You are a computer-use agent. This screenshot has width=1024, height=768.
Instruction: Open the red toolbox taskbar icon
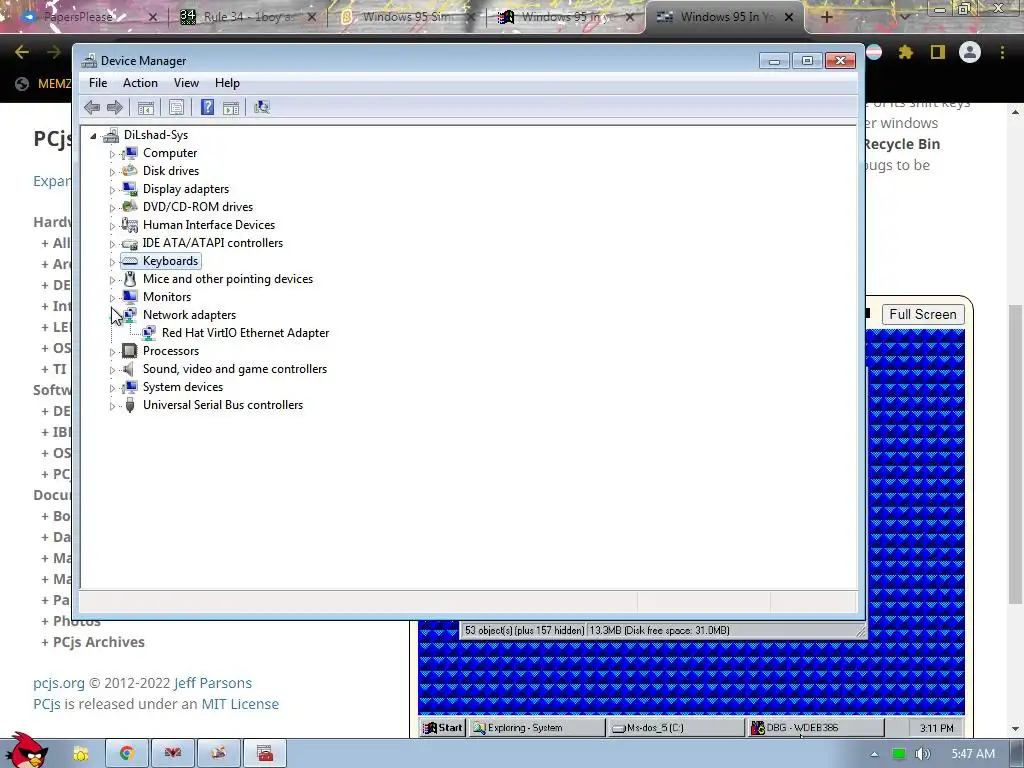265,753
